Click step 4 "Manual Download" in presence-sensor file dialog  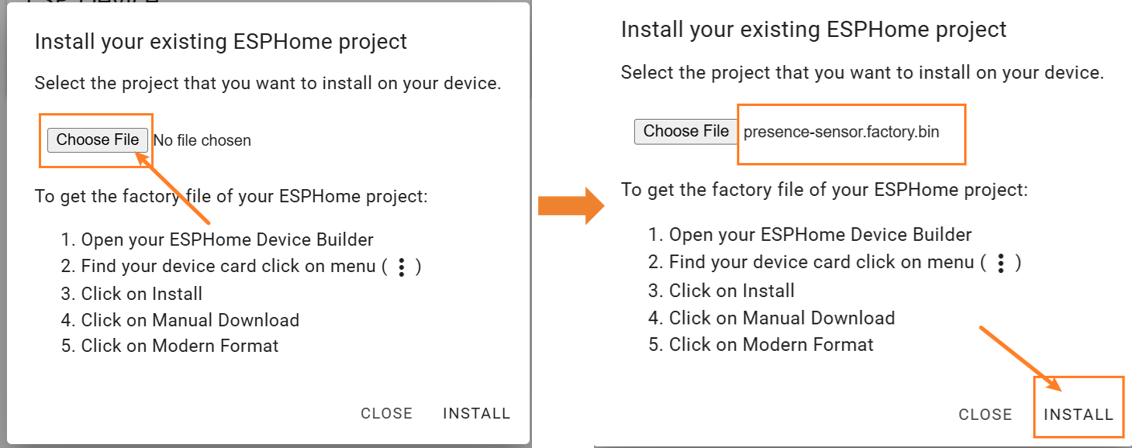click(771, 318)
